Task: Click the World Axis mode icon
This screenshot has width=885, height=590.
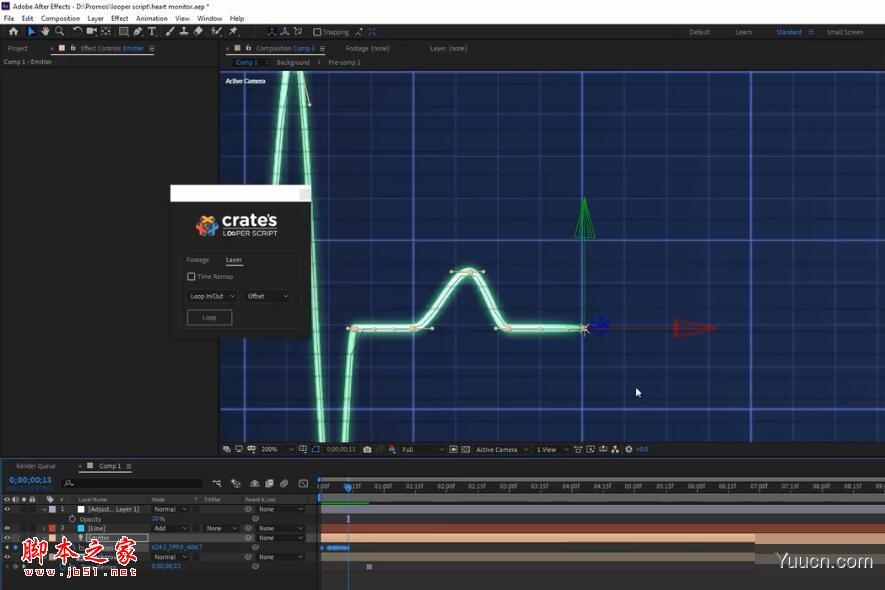Action: click(x=284, y=32)
